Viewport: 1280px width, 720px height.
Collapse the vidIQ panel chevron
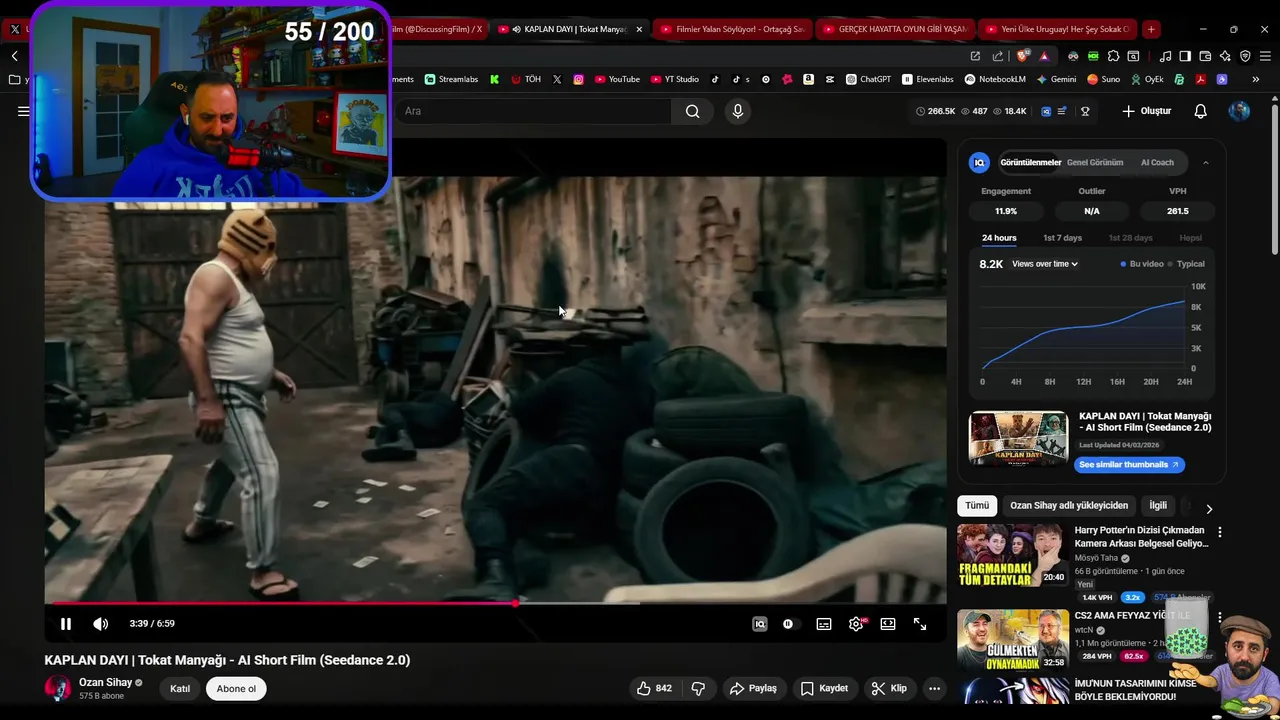(1205, 162)
